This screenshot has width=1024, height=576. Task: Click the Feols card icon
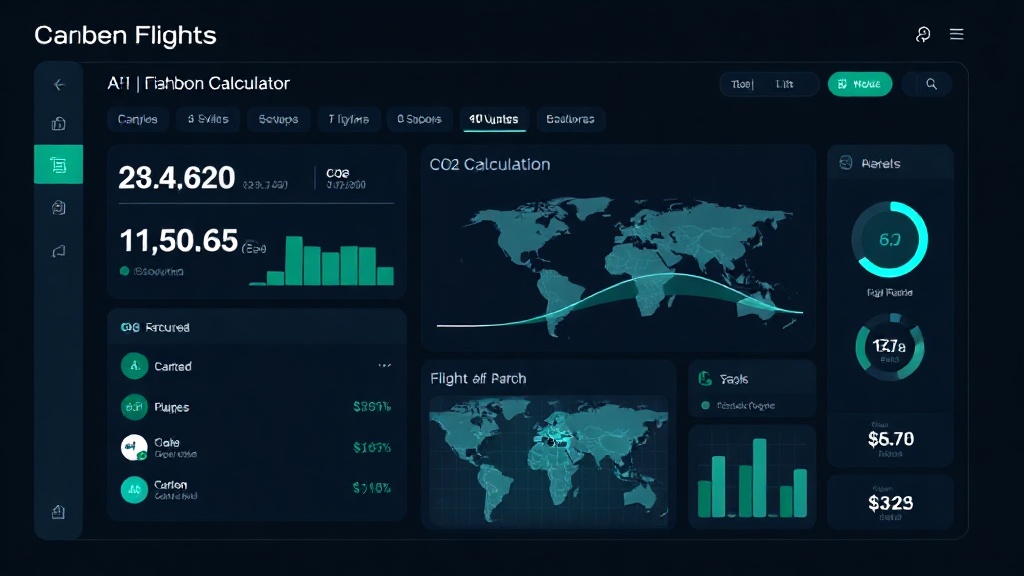705,378
